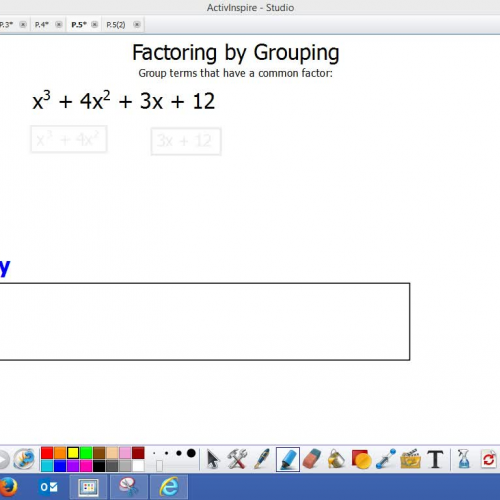
Task: Close the P.5* tab
Action: pos(95,25)
